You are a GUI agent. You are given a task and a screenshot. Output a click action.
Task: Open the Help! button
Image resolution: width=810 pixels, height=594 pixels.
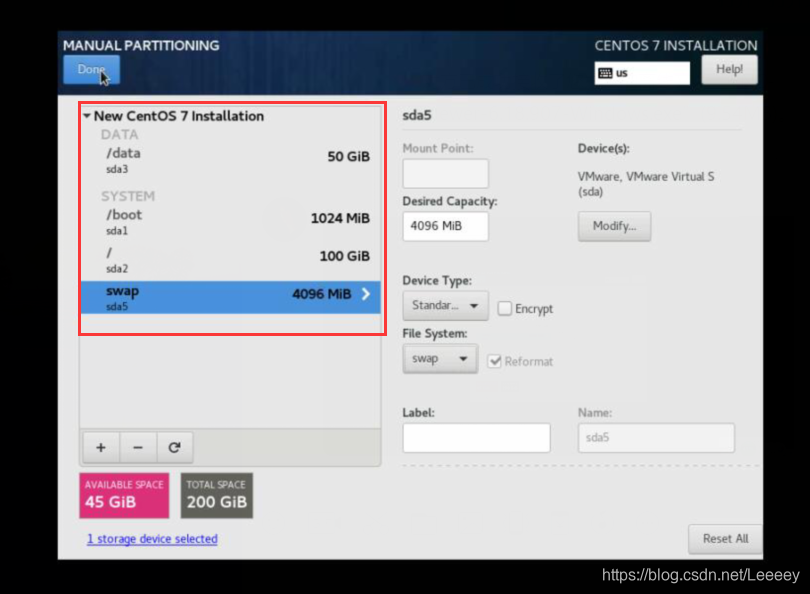tap(729, 69)
